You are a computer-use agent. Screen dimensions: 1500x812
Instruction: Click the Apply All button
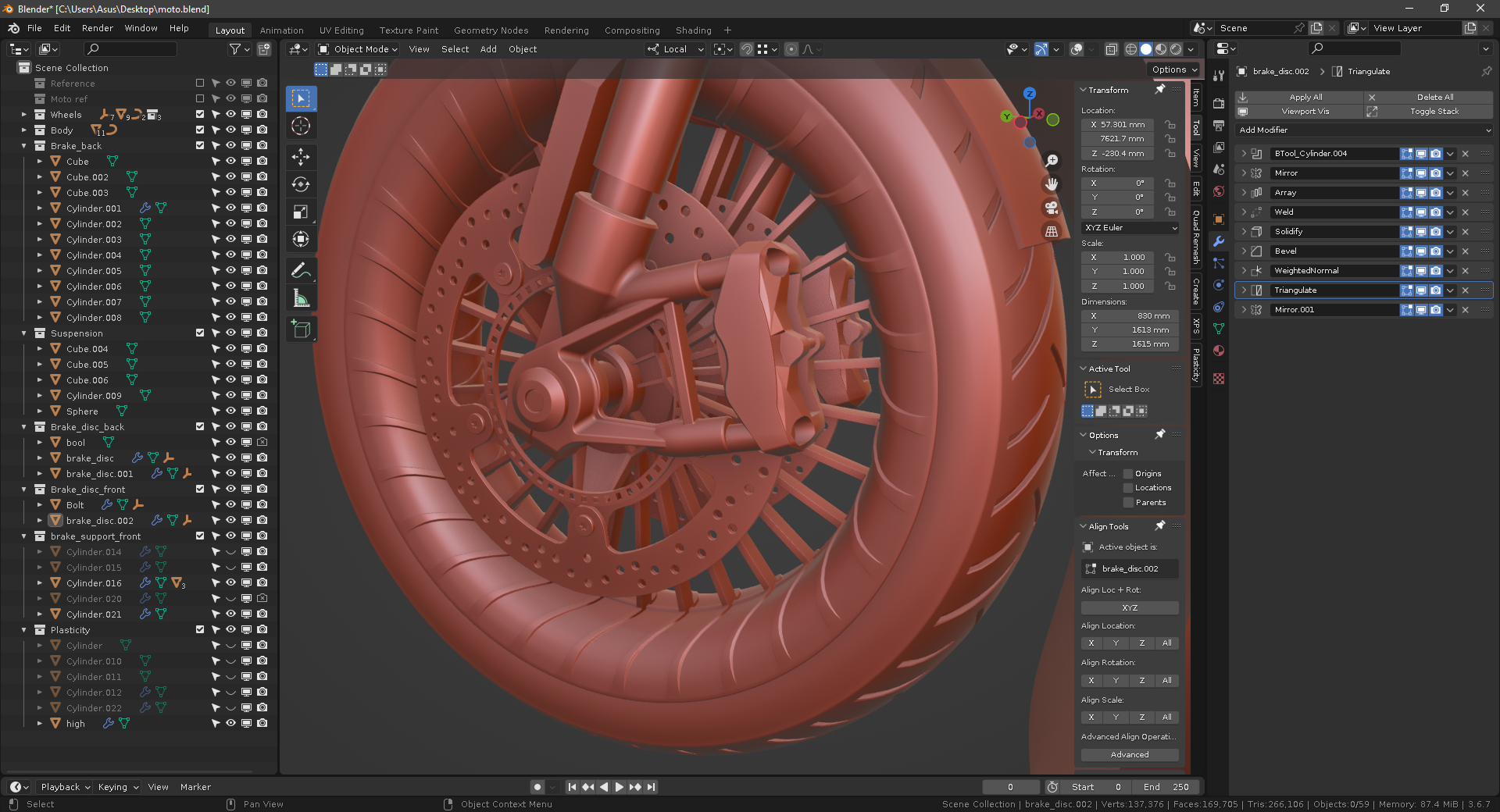[1305, 98]
